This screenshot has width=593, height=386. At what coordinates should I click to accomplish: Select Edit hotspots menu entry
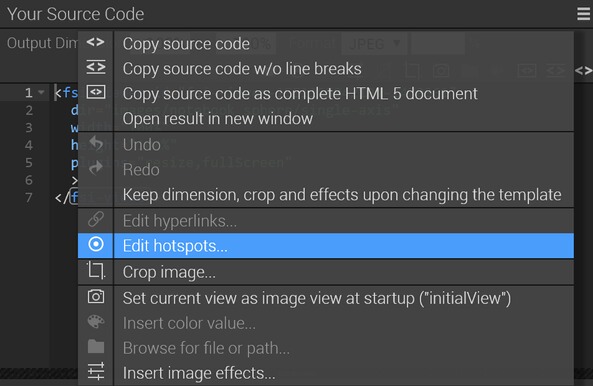coord(325,246)
